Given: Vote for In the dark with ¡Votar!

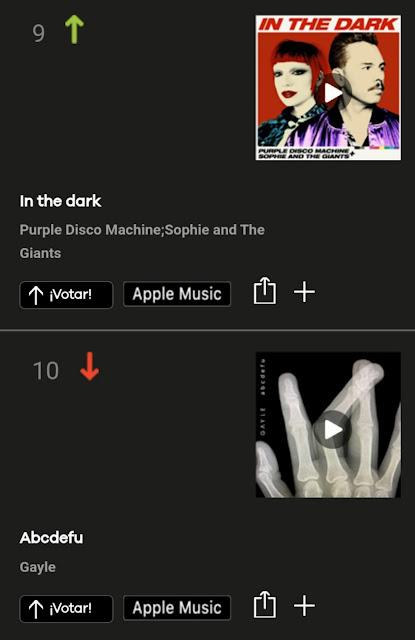Looking at the screenshot, I should [66, 295].
